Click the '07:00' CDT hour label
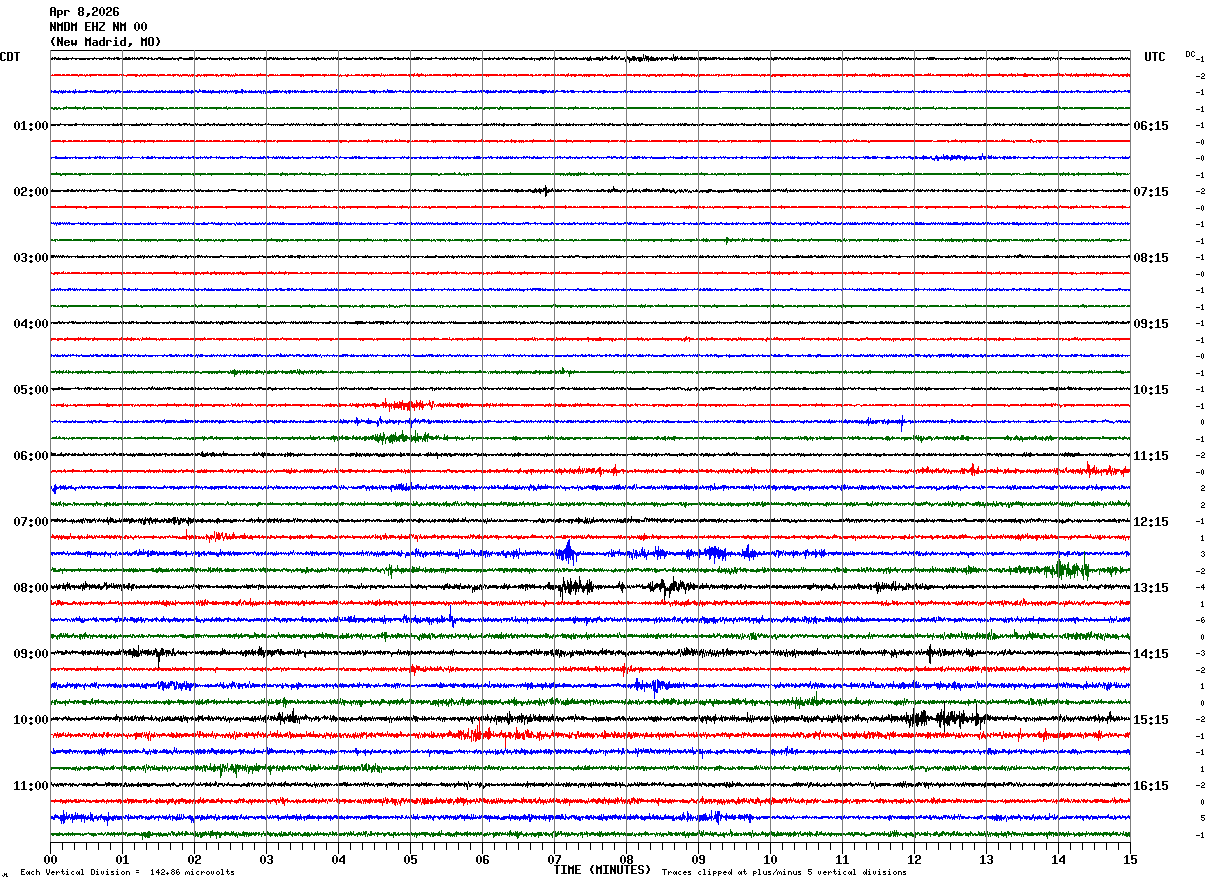 pyautogui.click(x=31, y=522)
